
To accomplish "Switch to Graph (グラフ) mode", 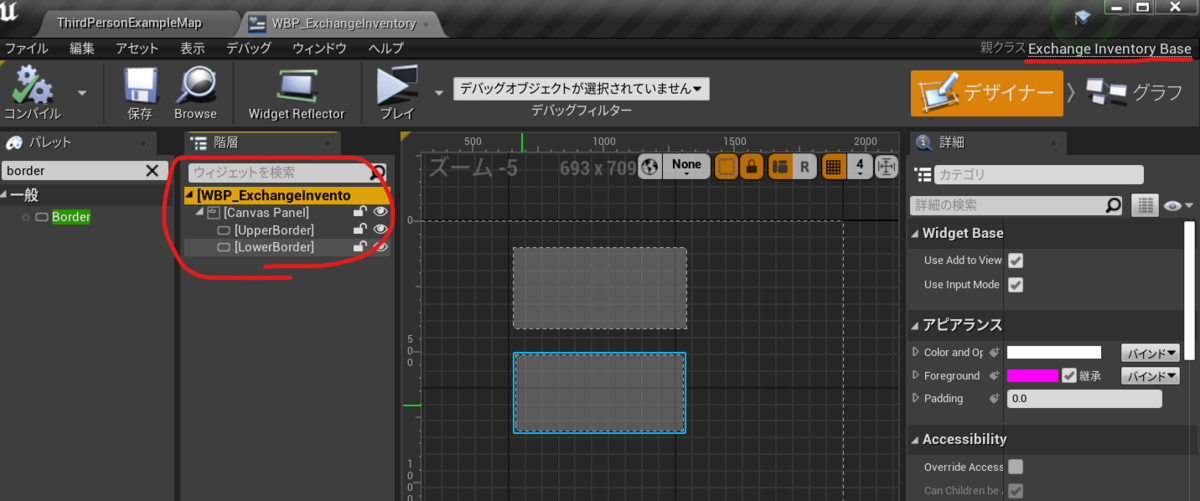I will coord(1135,93).
